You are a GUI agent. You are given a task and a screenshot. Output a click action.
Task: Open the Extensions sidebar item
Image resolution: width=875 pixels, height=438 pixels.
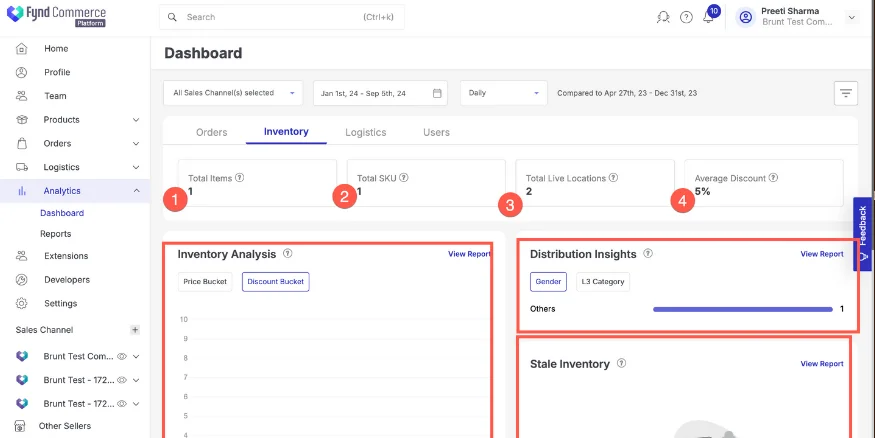66,256
